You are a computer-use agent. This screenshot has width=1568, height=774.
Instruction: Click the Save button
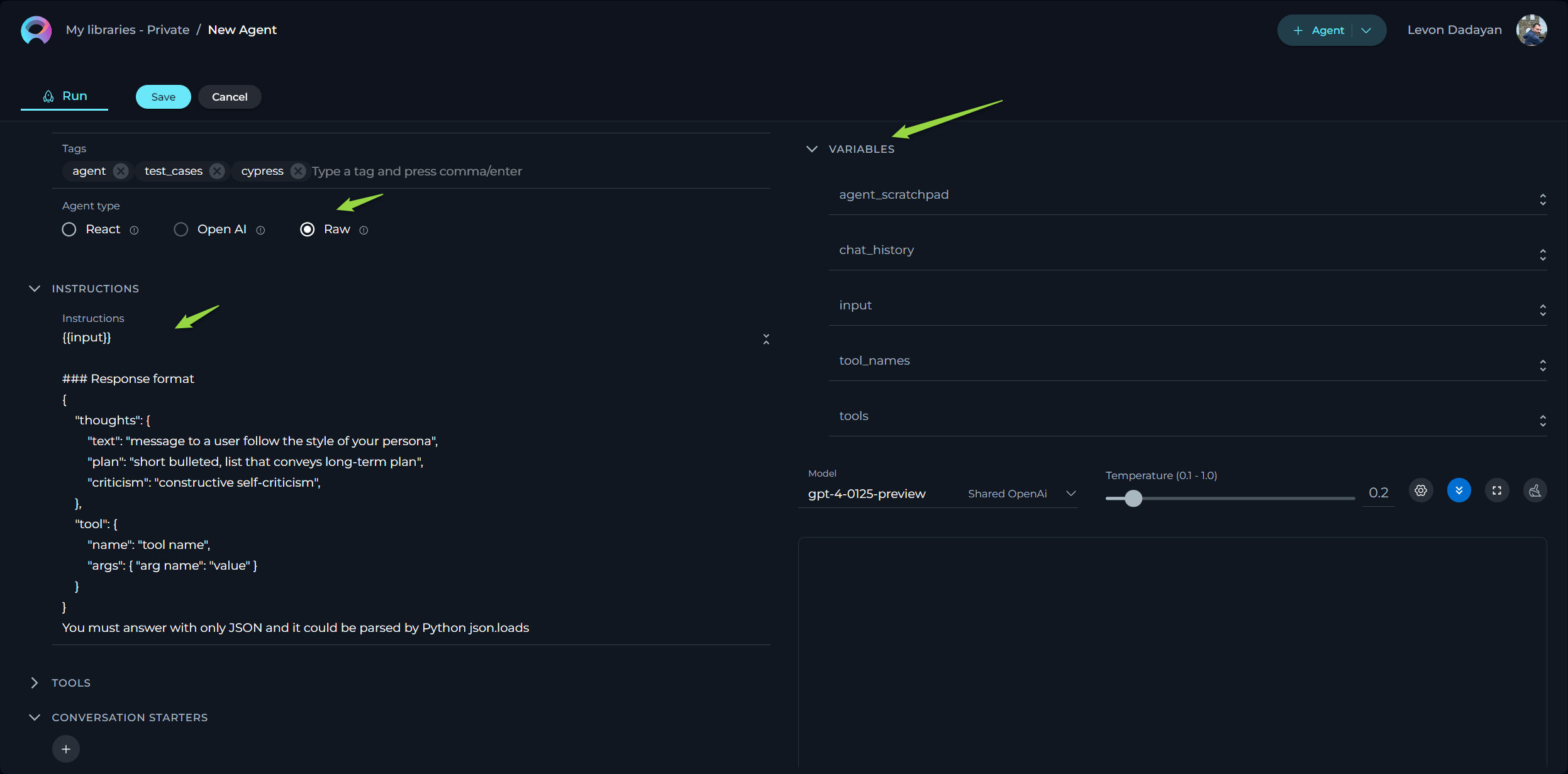tap(163, 97)
